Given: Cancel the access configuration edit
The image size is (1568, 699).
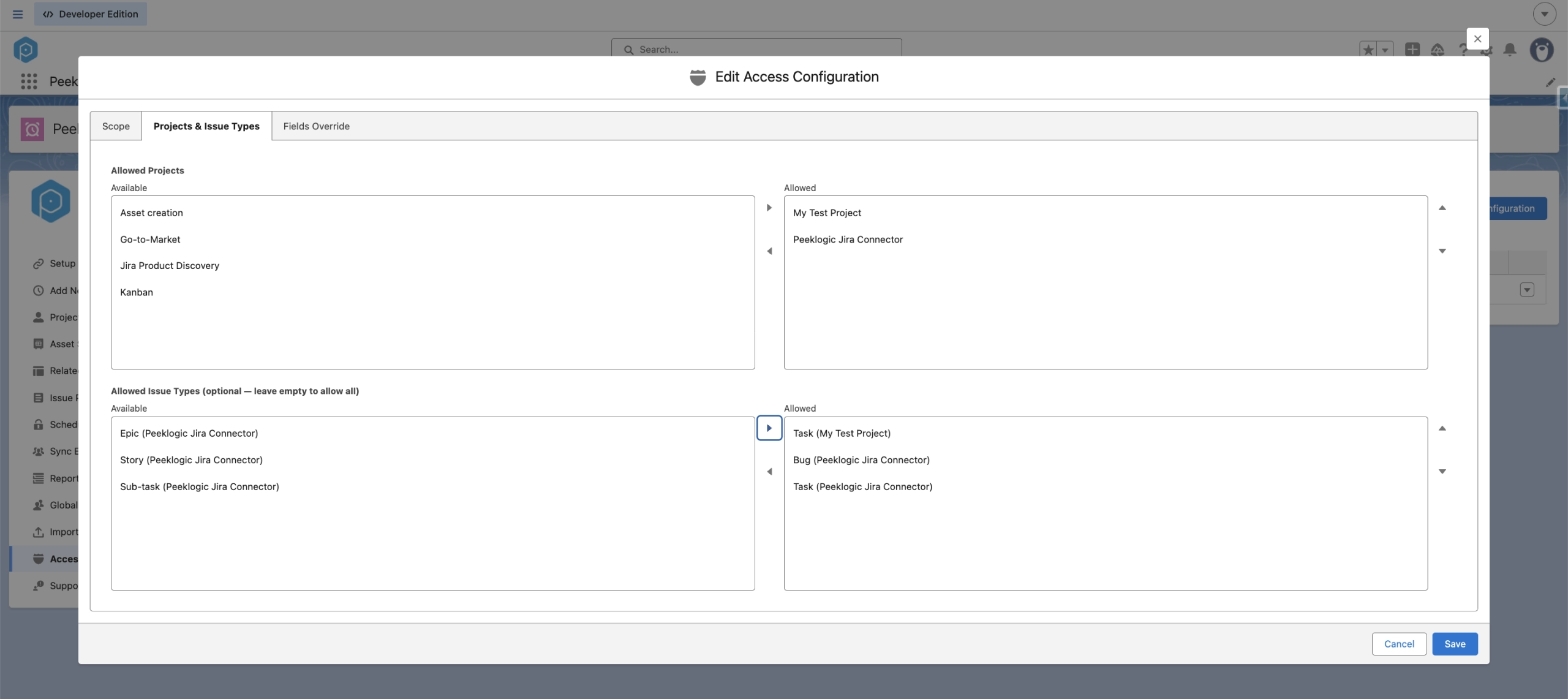Looking at the screenshot, I should (1399, 644).
